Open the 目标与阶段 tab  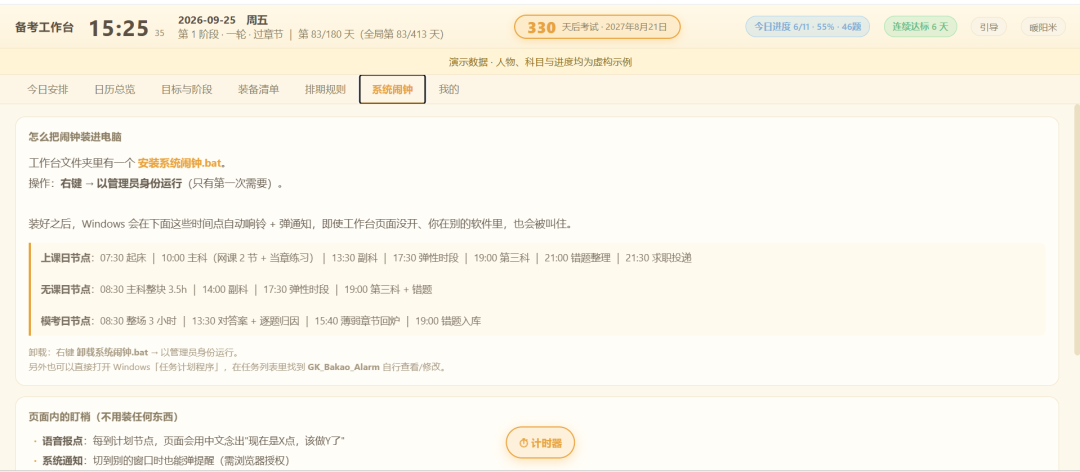187,90
